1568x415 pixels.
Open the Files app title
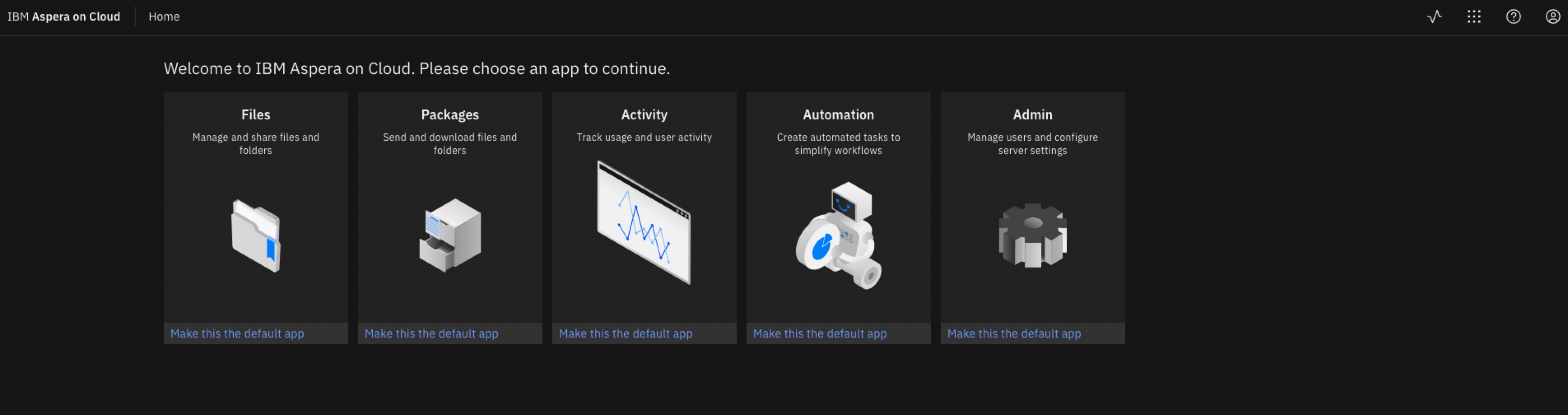[256, 114]
